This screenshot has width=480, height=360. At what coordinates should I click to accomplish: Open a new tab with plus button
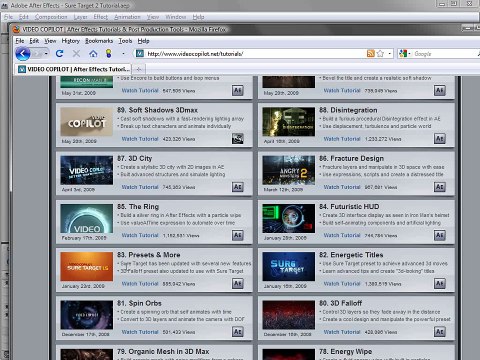click(139, 69)
